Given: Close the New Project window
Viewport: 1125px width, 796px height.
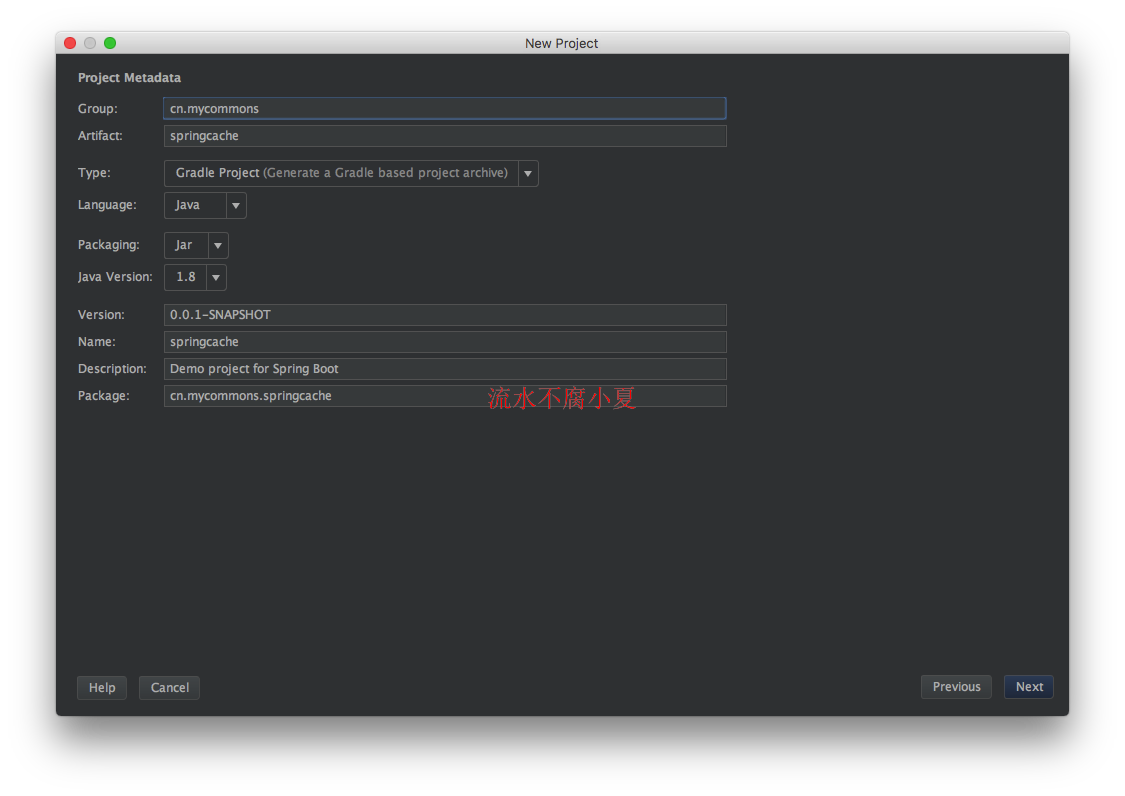Looking at the screenshot, I should 70,43.
